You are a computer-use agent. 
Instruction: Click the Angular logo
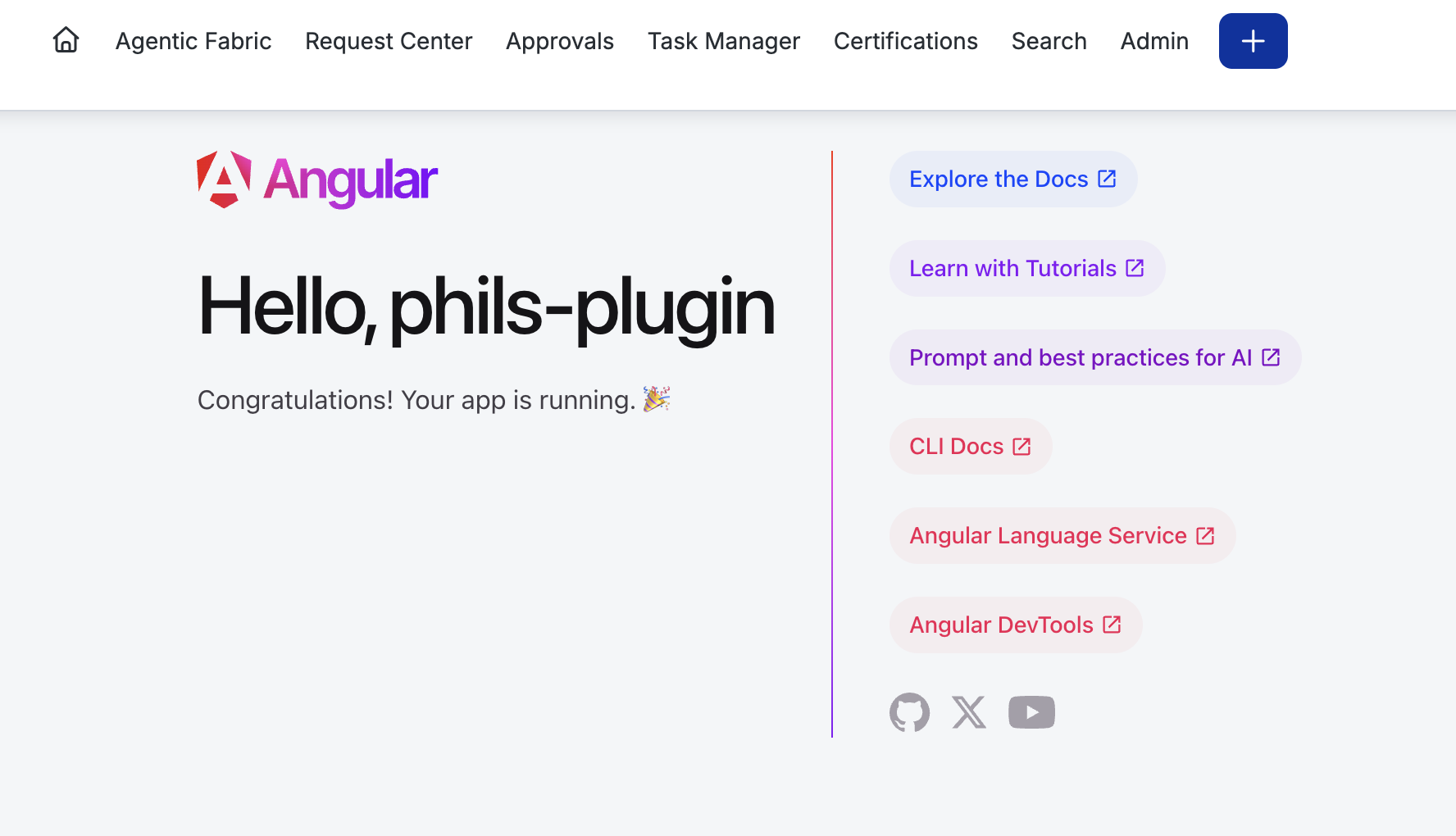pos(317,180)
